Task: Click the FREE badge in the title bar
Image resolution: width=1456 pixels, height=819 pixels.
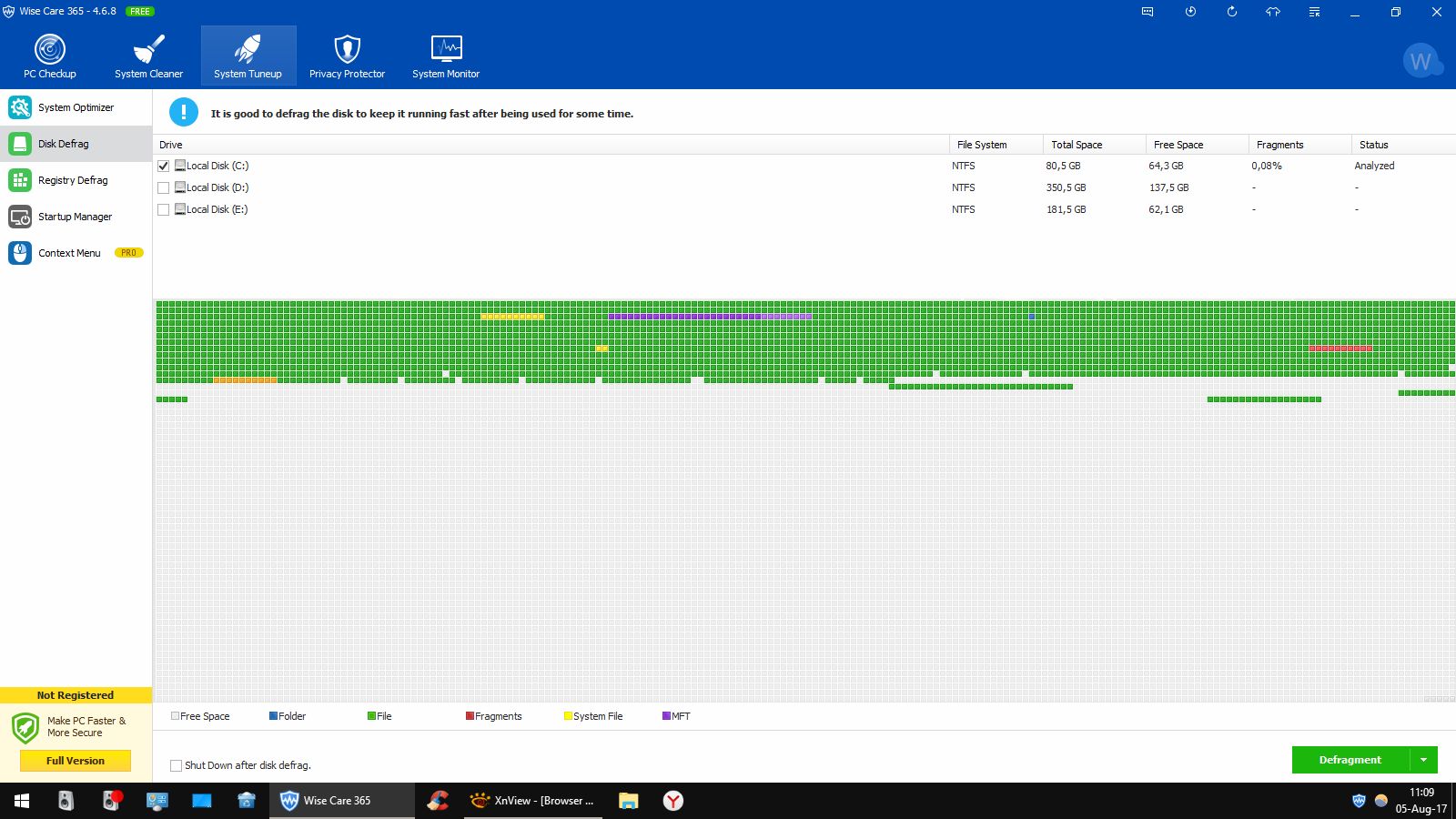Action: (x=140, y=12)
